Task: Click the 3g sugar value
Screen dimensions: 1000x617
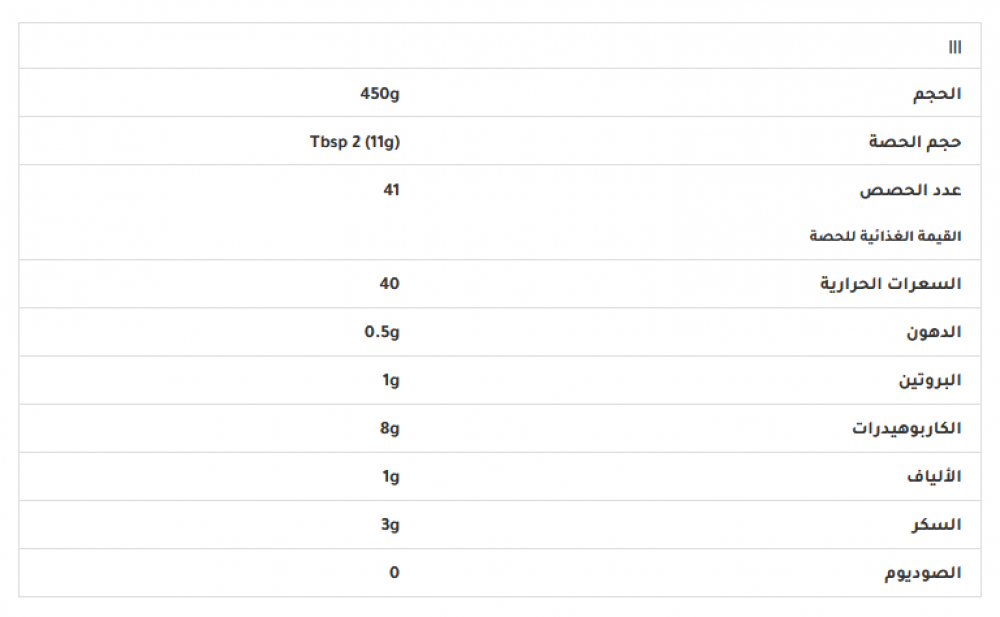Action: [390, 524]
